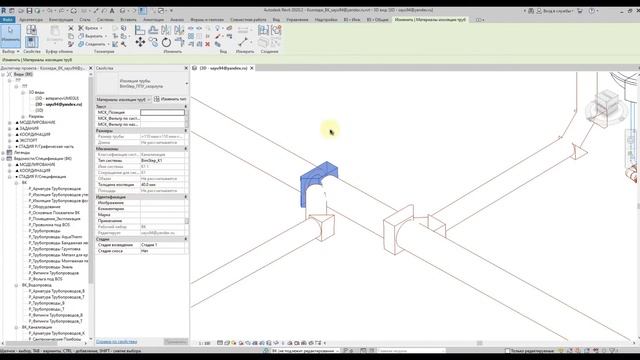This screenshot has height=360, width=640.
Task: Click the Trim/Extend tool icon
Action: (x=179, y=42)
